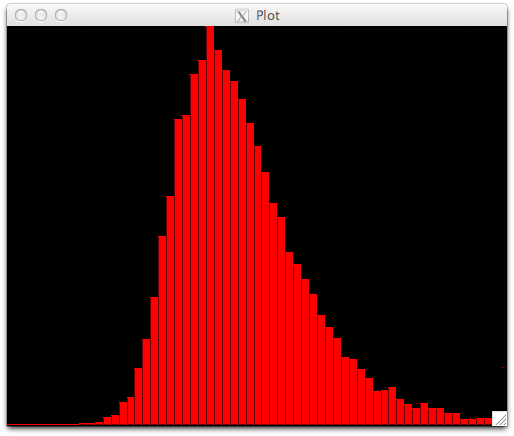Click the small bump bar in right tail

tap(392, 406)
